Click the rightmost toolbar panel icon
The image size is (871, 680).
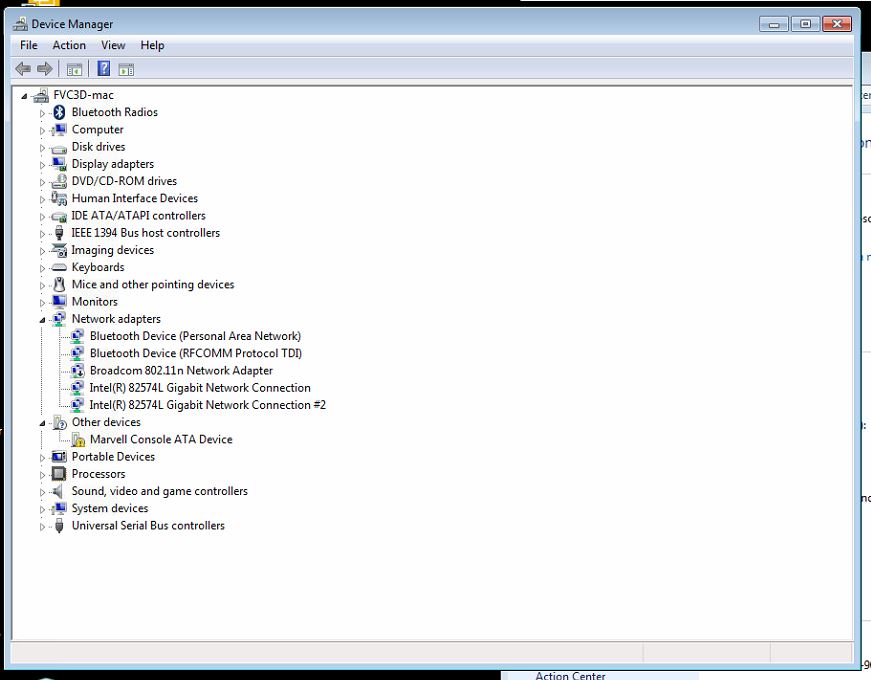tap(126, 68)
